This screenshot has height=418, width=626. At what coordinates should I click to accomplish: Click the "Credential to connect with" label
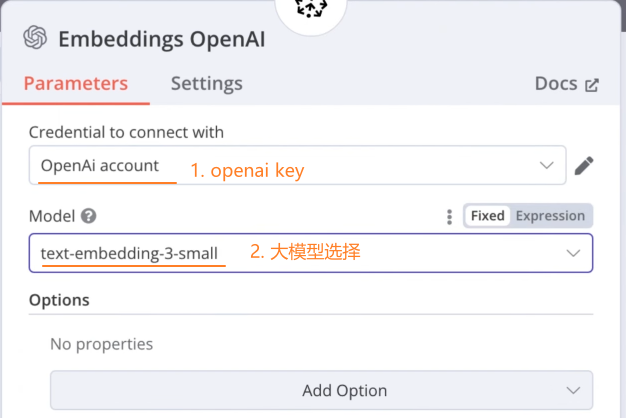[x=126, y=132]
